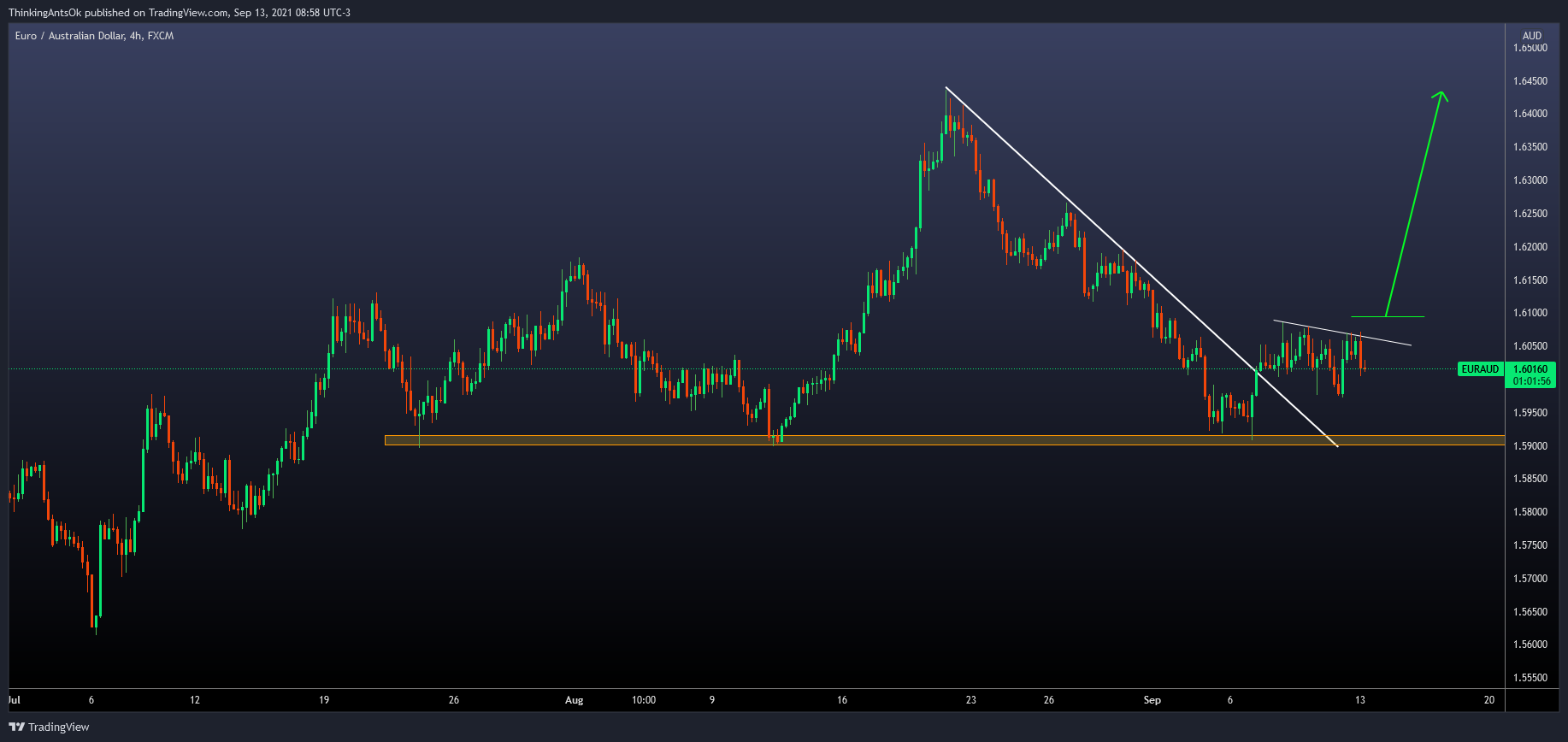This screenshot has height=742, width=1568.
Task: Click the 1.59000 price axis label
Action: click(x=1530, y=446)
